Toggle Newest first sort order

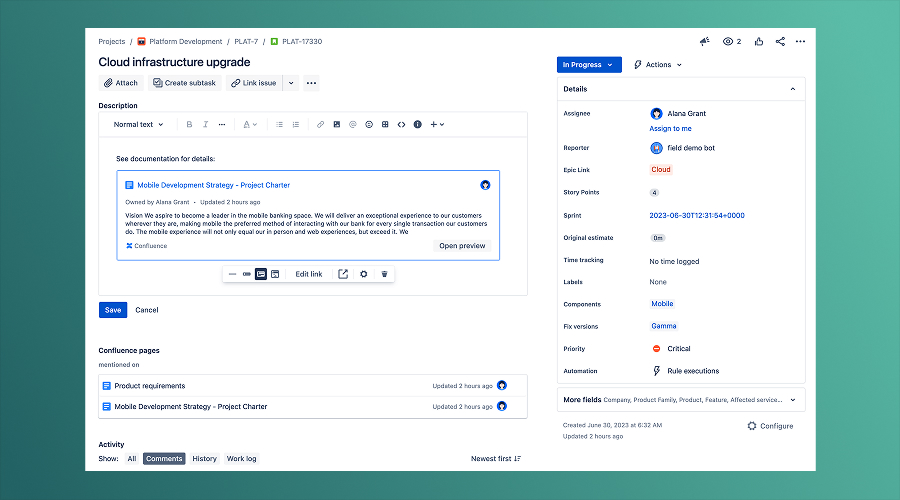pyautogui.click(x=496, y=459)
